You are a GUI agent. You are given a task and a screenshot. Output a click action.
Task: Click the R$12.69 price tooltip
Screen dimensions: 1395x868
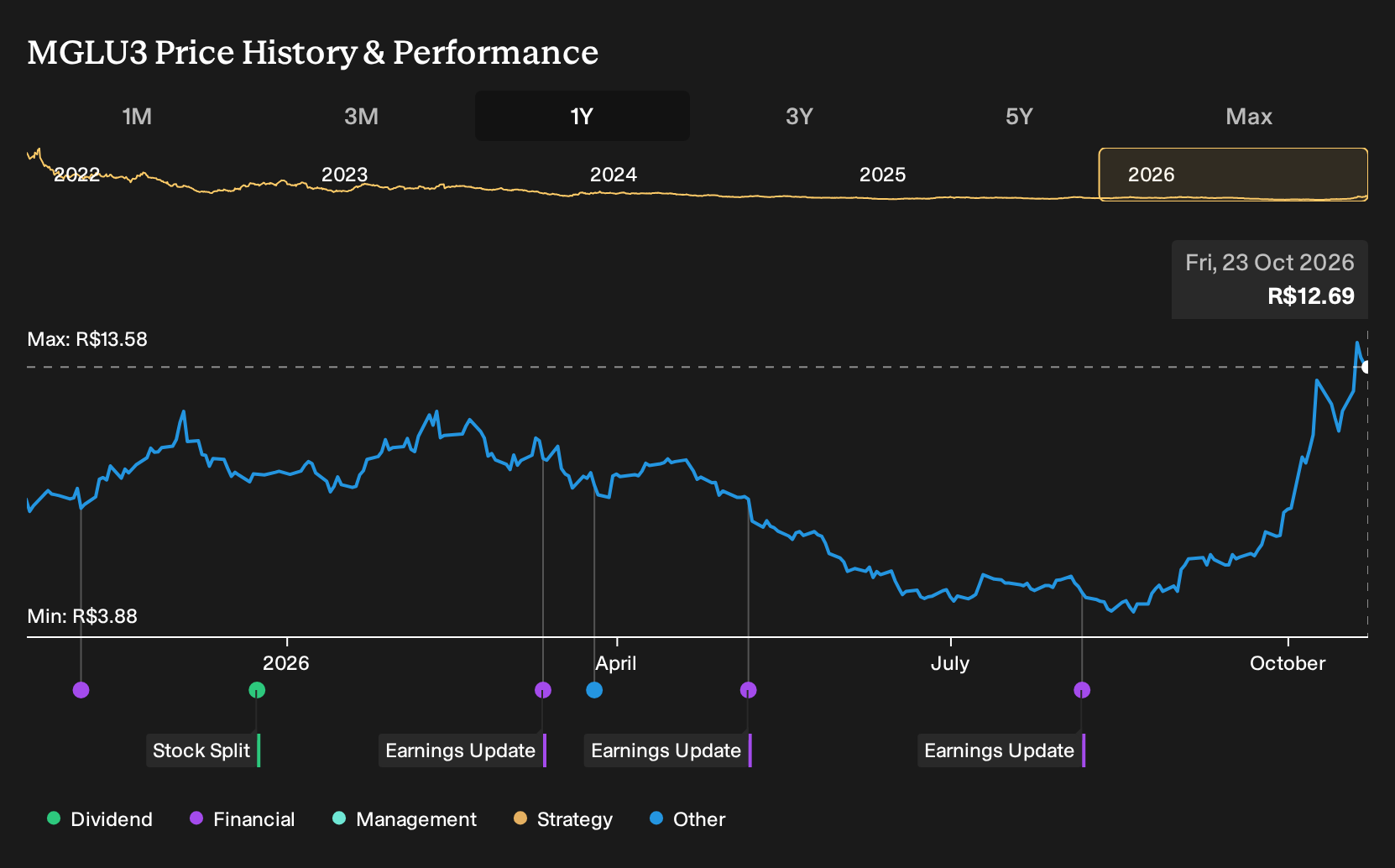1270,280
